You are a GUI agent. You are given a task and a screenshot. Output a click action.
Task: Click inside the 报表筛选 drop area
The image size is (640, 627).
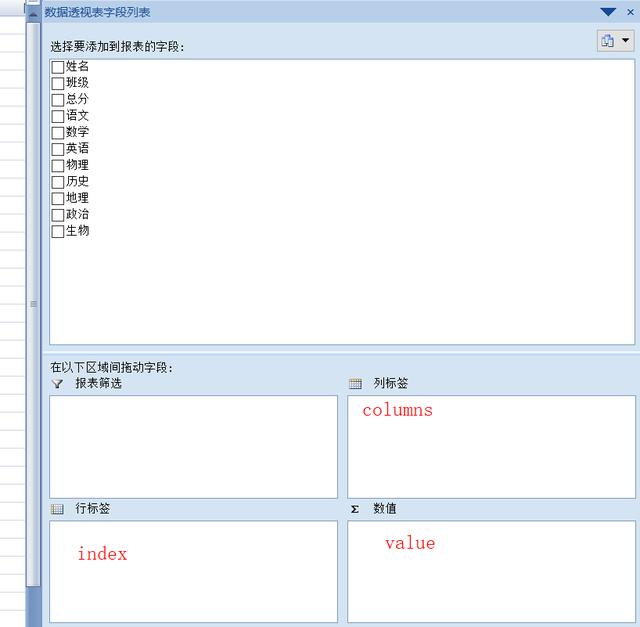(x=193, y=447)
